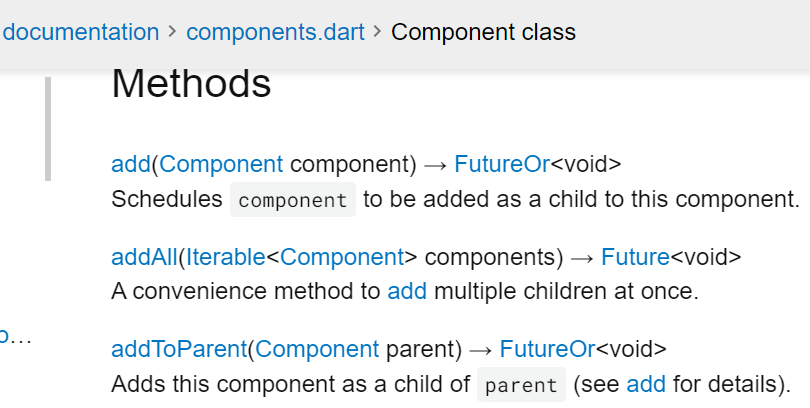810x408 pixels.
Task: Open FutureOr return type of add
Action: coord(502,164)
